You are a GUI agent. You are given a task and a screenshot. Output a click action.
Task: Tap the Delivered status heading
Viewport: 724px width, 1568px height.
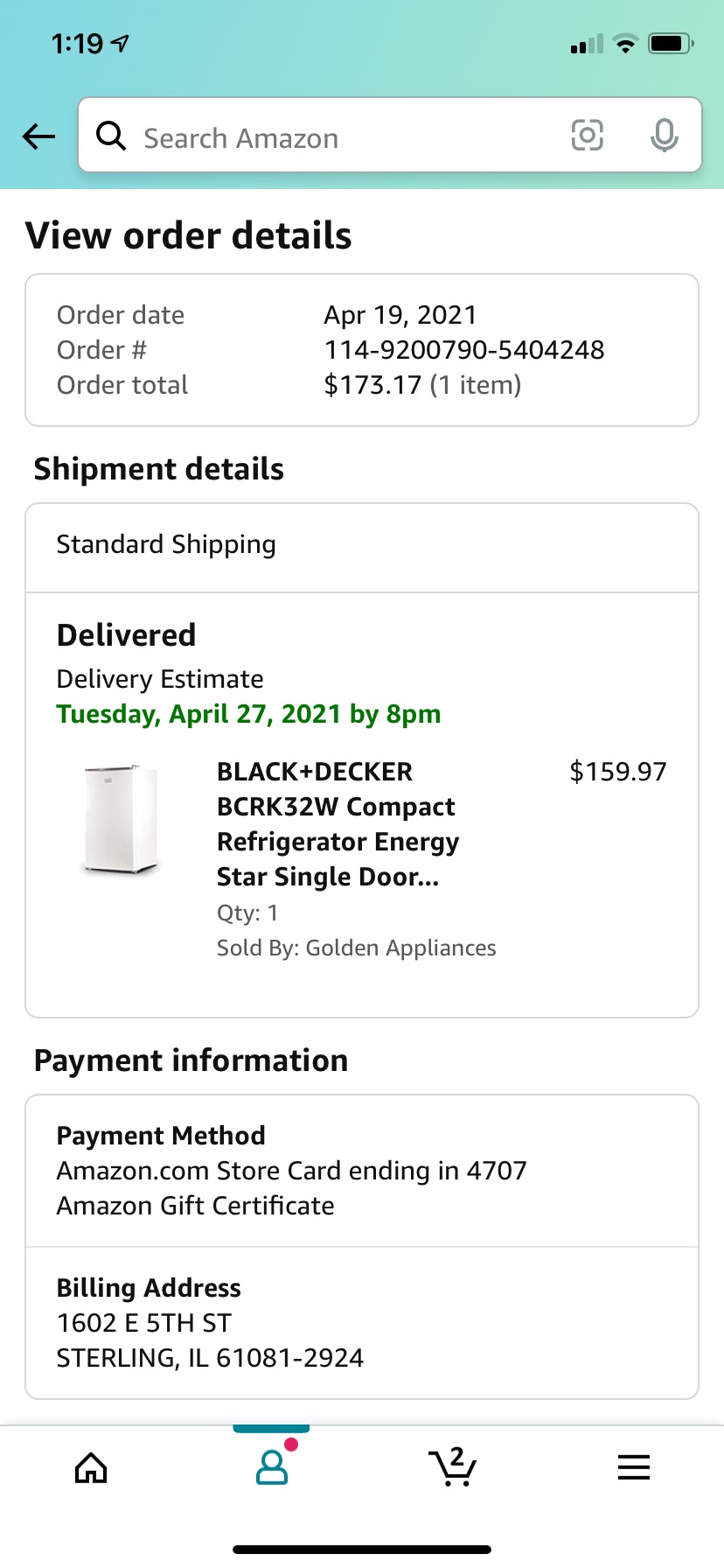126,635
